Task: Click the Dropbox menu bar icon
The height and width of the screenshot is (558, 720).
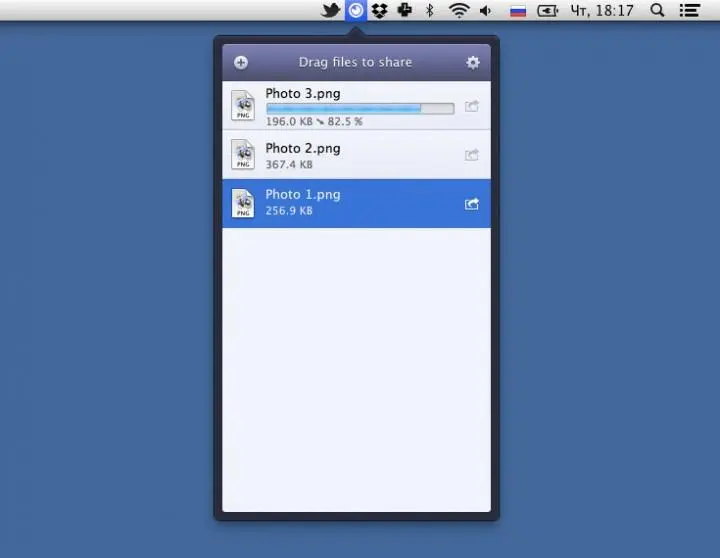Action: [380, 10]
